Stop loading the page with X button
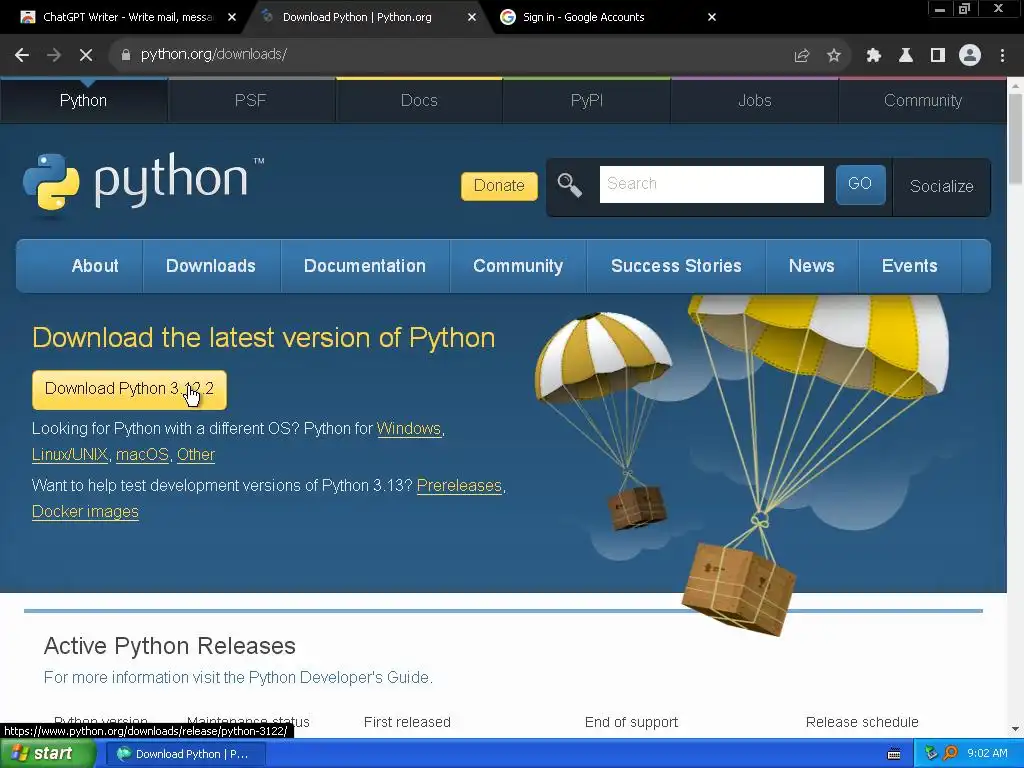This screenshot has height=768, width=1024. pyautogui.click(x=86, y=55)
